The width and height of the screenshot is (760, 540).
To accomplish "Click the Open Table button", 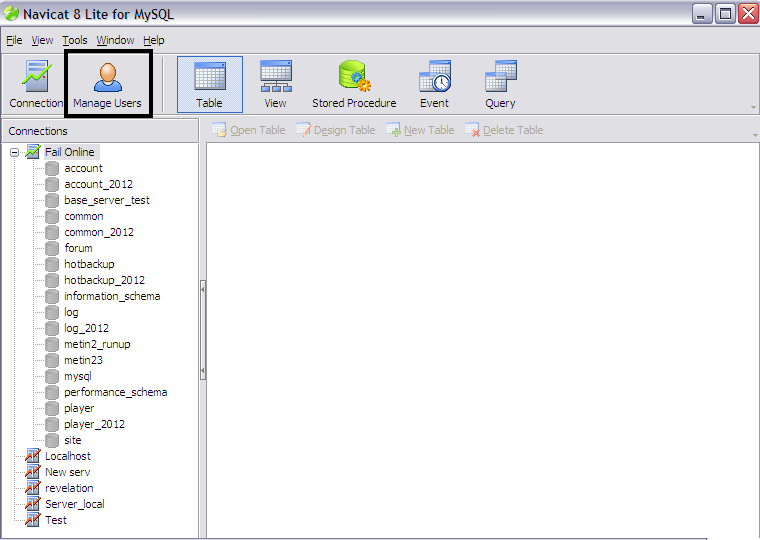I will tap(249, 130).
